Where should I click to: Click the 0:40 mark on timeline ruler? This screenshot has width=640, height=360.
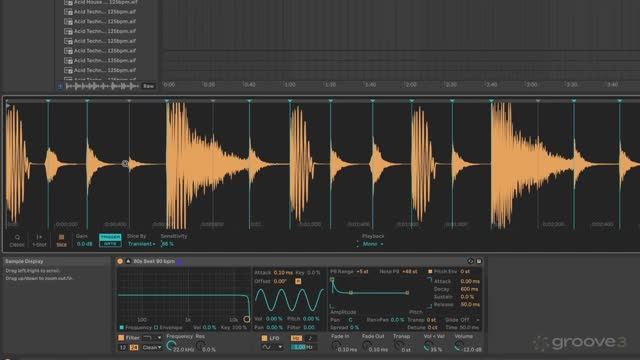(x=249, y=84)
